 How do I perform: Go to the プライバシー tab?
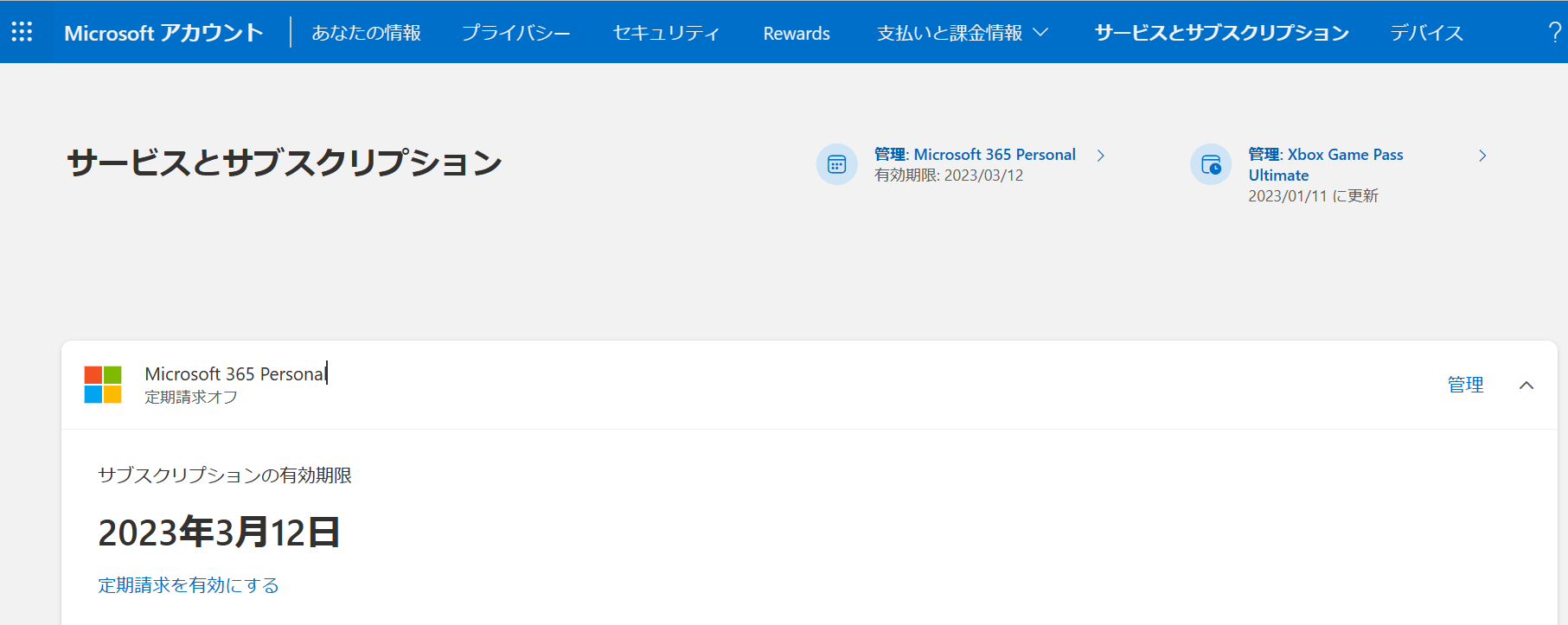(515, 33)
